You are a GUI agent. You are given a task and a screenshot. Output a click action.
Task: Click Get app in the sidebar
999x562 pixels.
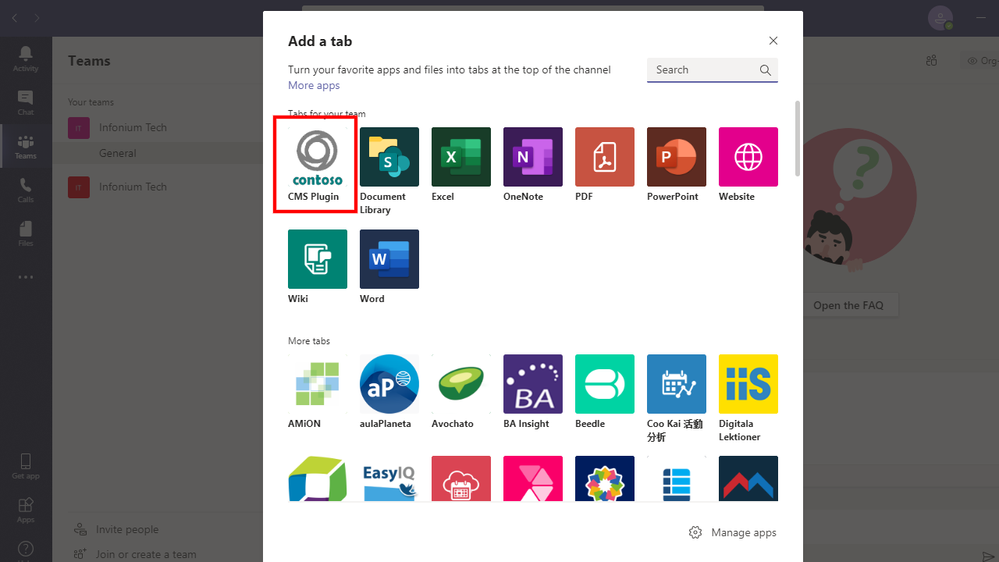tap(25, 466)
